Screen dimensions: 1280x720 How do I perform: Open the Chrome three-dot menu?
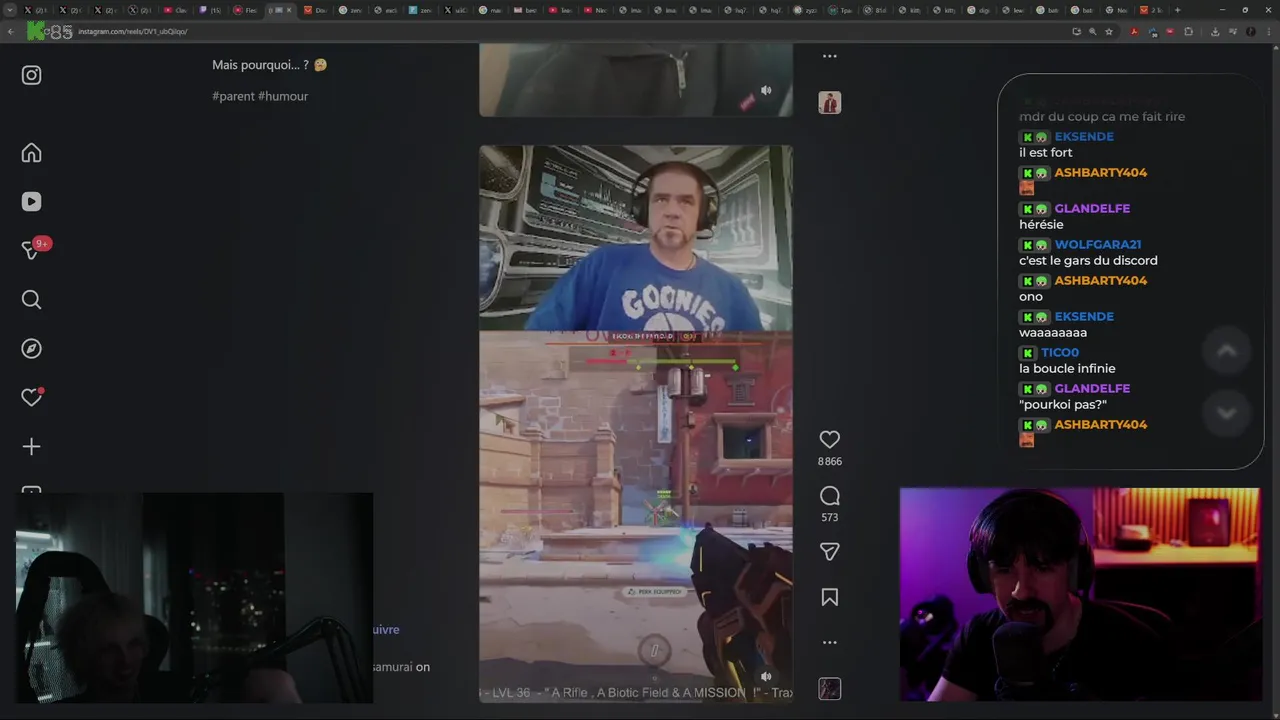click(x=1267, y=31)
